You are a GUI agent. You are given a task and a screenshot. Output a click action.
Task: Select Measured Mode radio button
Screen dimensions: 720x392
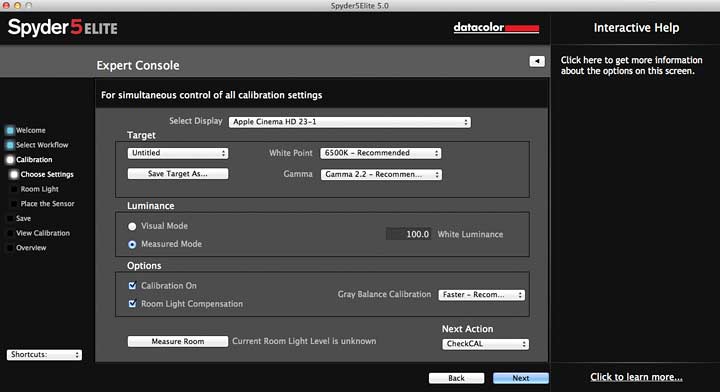pos(132,245)
